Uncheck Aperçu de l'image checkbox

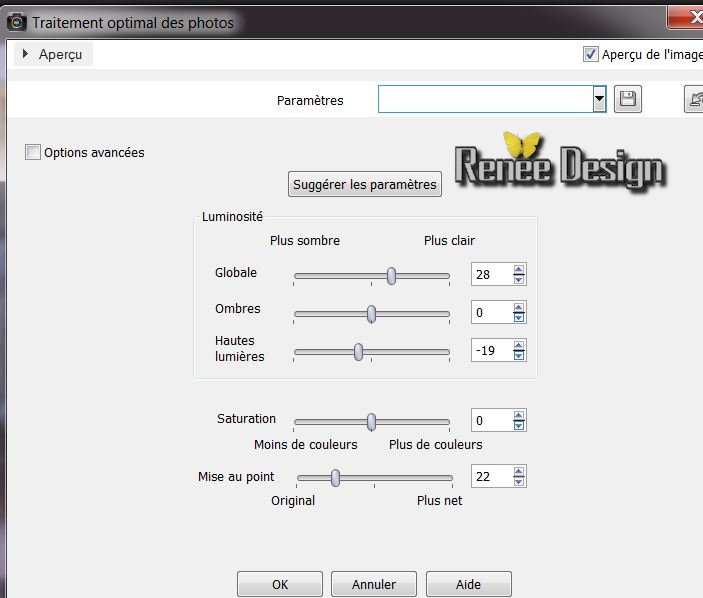click(590, 54)
